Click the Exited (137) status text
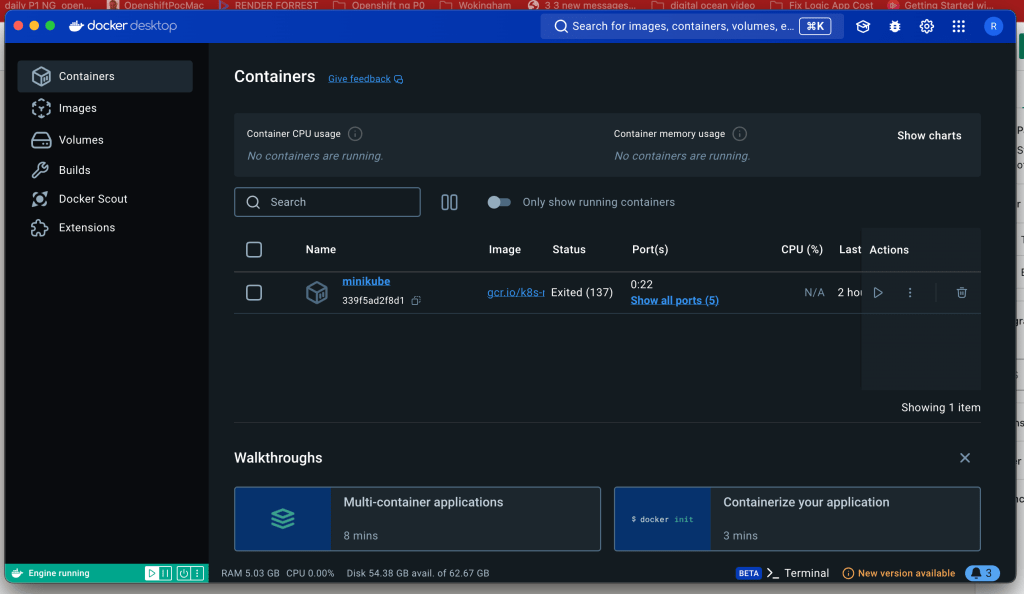The width and height of the screenshot is (1024, 594). [582, 292]
